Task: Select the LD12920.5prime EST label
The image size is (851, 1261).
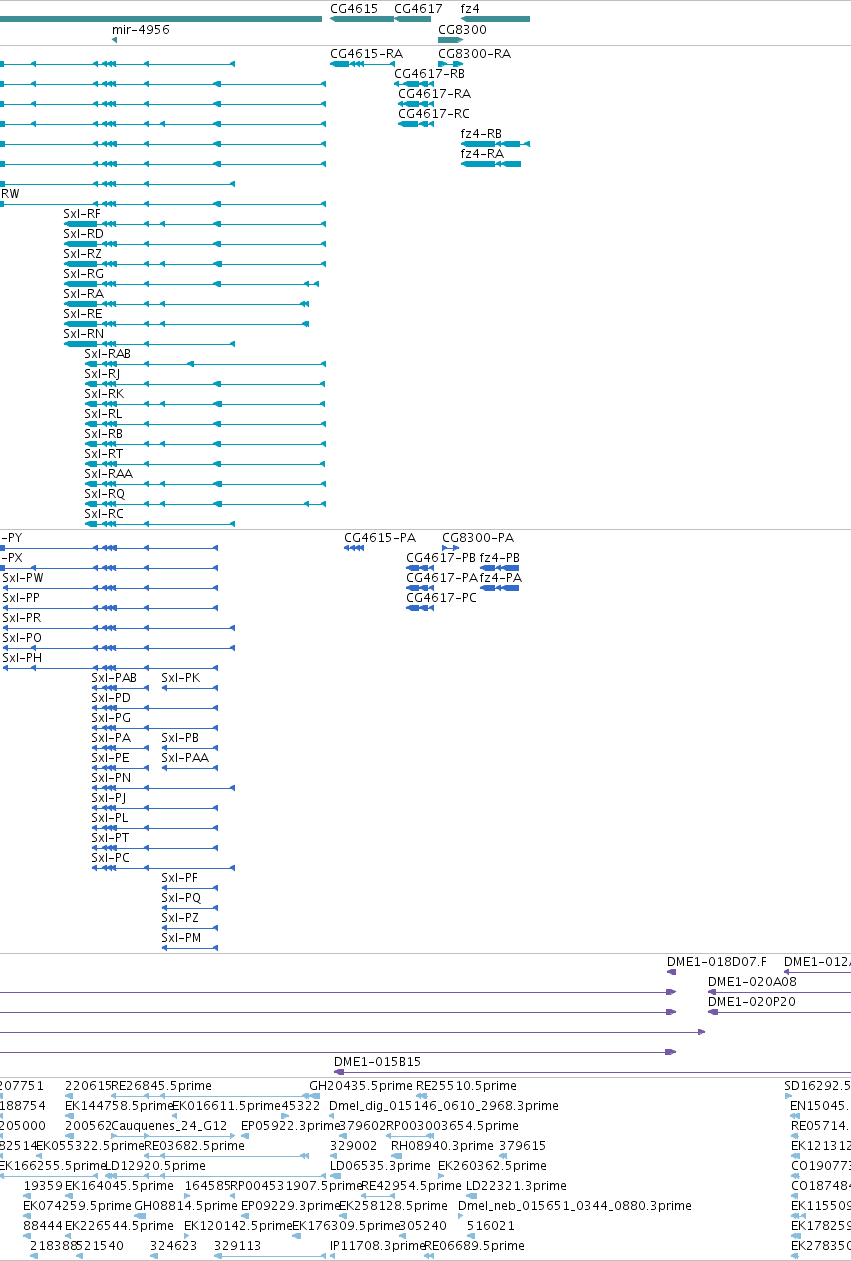Action: tap(155, 1166)
